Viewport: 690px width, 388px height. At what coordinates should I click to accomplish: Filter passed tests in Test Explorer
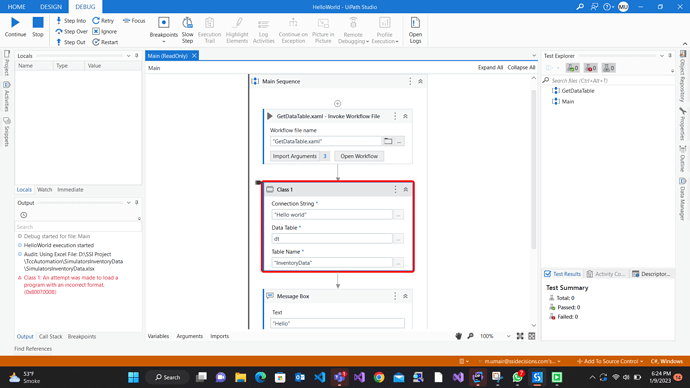573,68
